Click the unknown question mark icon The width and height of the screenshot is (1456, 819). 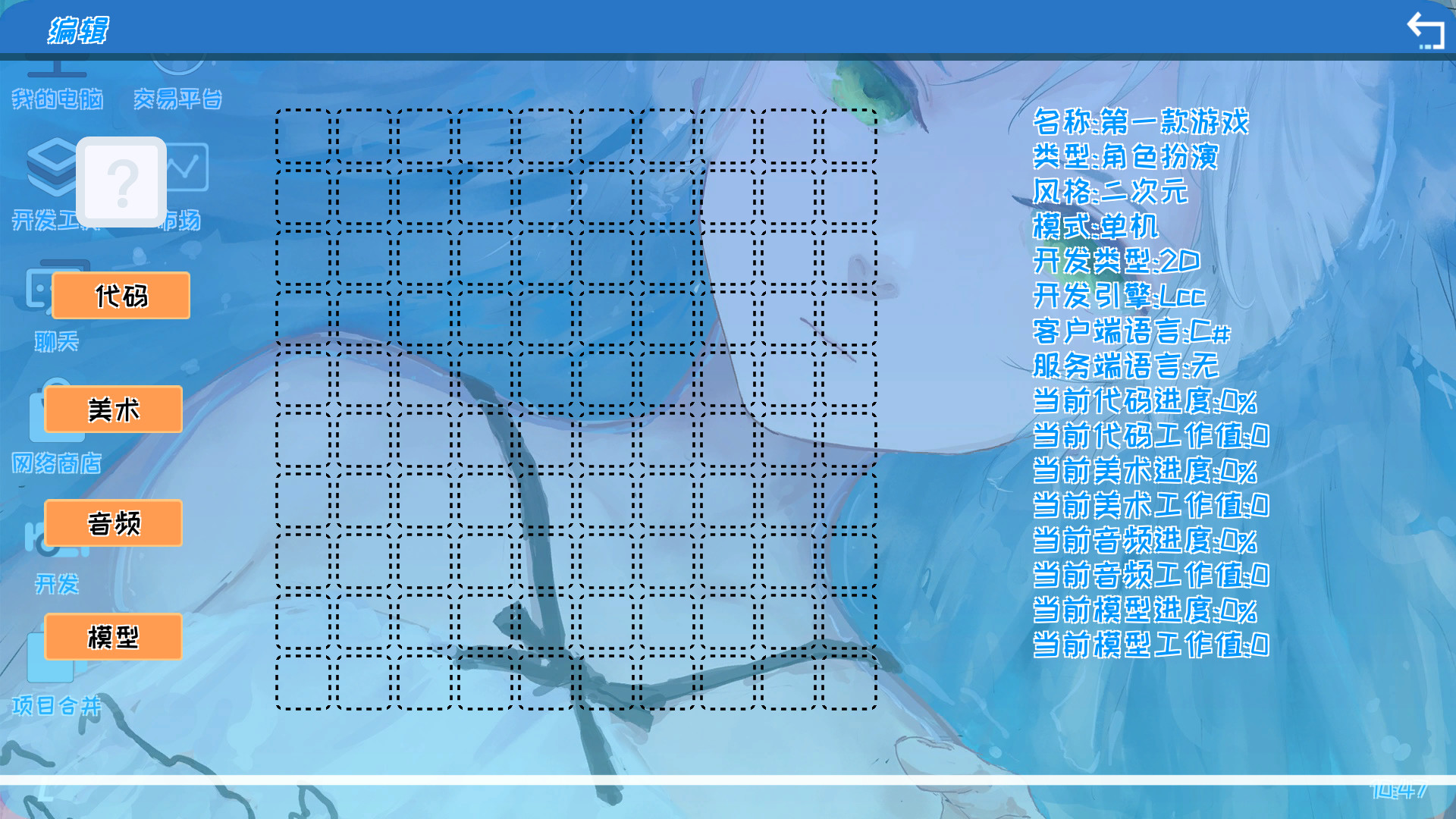click(120, 181)
